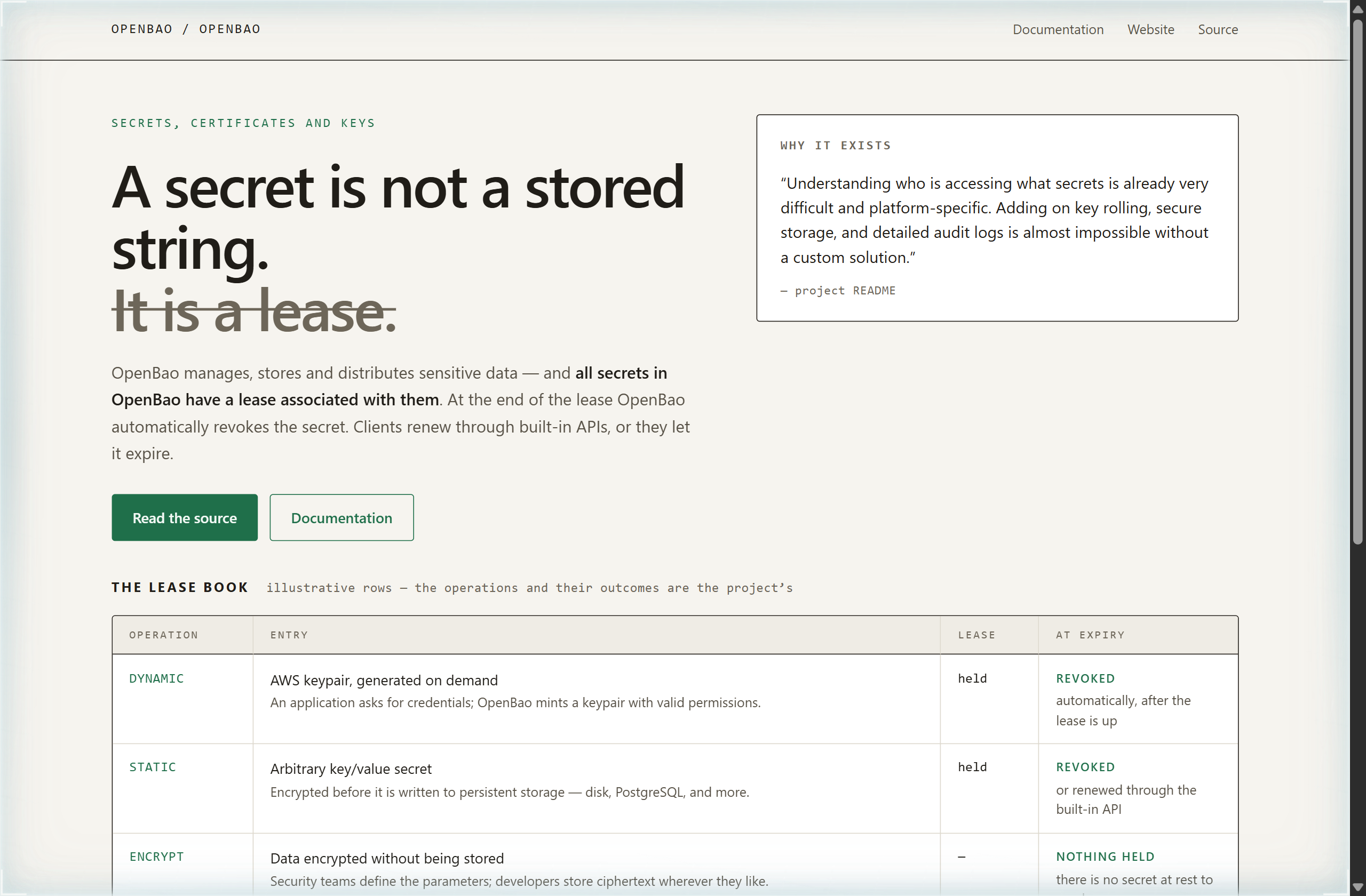Click the '— project README' attribution
Image resolution: width=1366 pixels, height=896 pixels.
837,291
